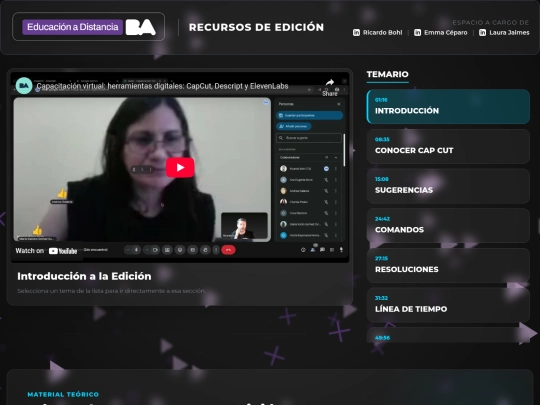Click the raise hand icon in meeting toolbar
This screenshot has height=405, width=540.
tap(205, 250)
